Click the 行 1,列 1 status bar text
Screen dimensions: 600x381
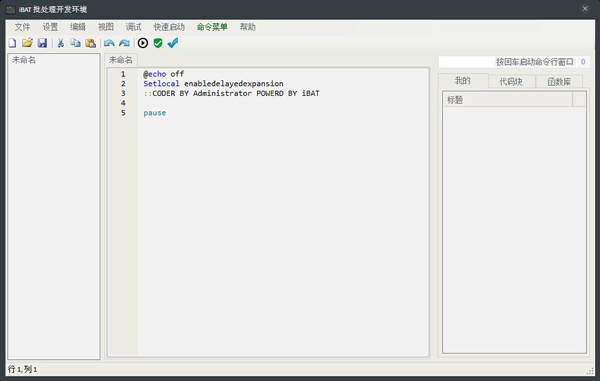(22, 369)
